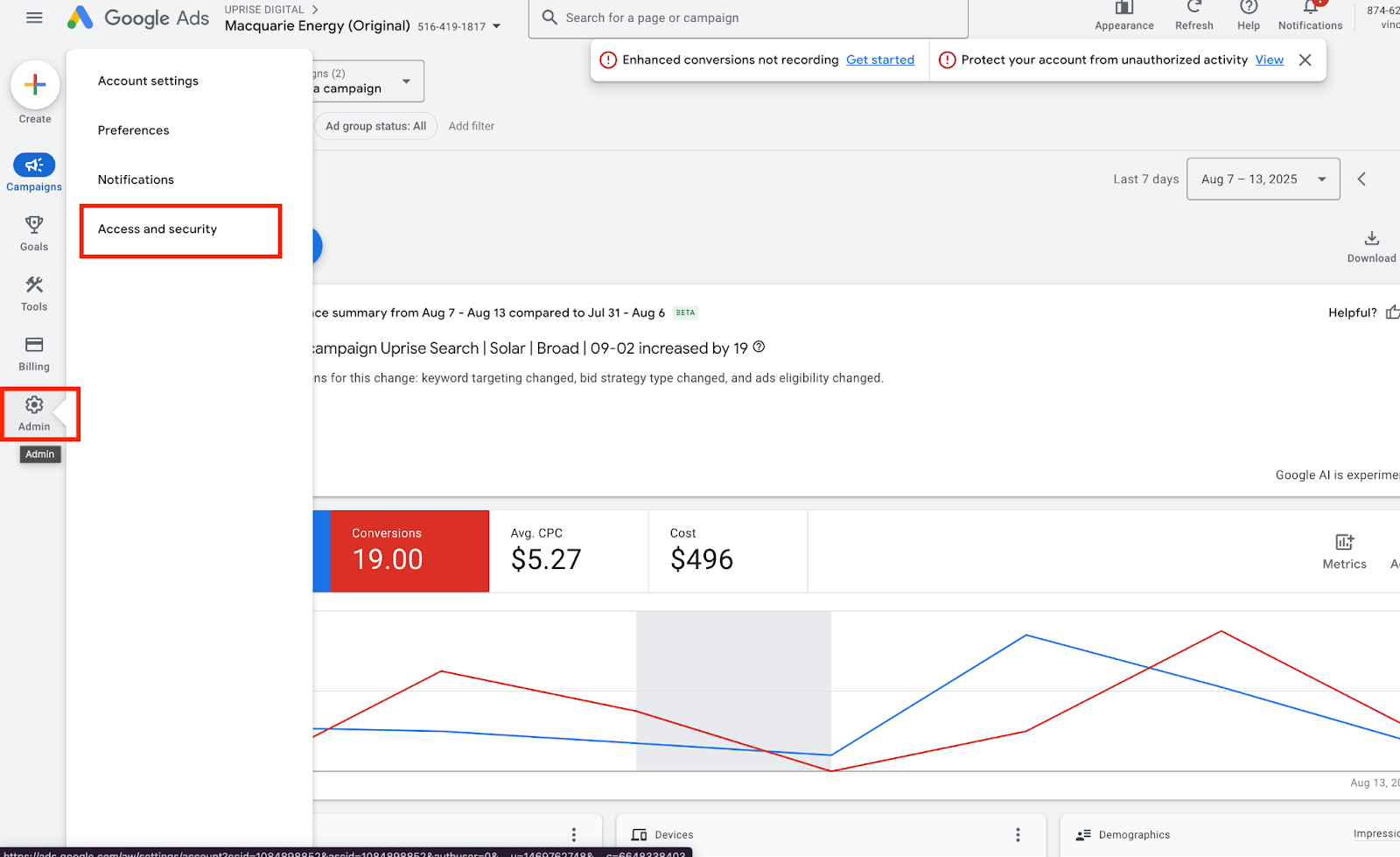Select Account settings menu item
This screenshot has width=1400, height=857.
148,81
